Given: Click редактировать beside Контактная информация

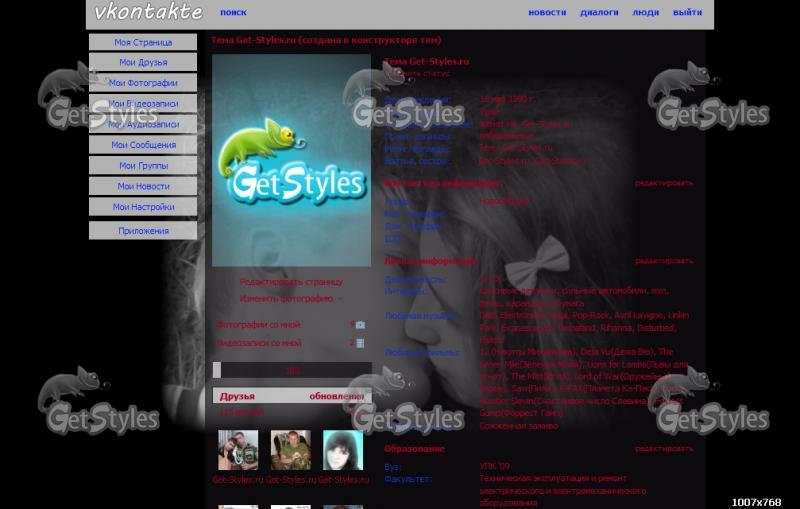Looking at the screenshot, I should 664,183.
